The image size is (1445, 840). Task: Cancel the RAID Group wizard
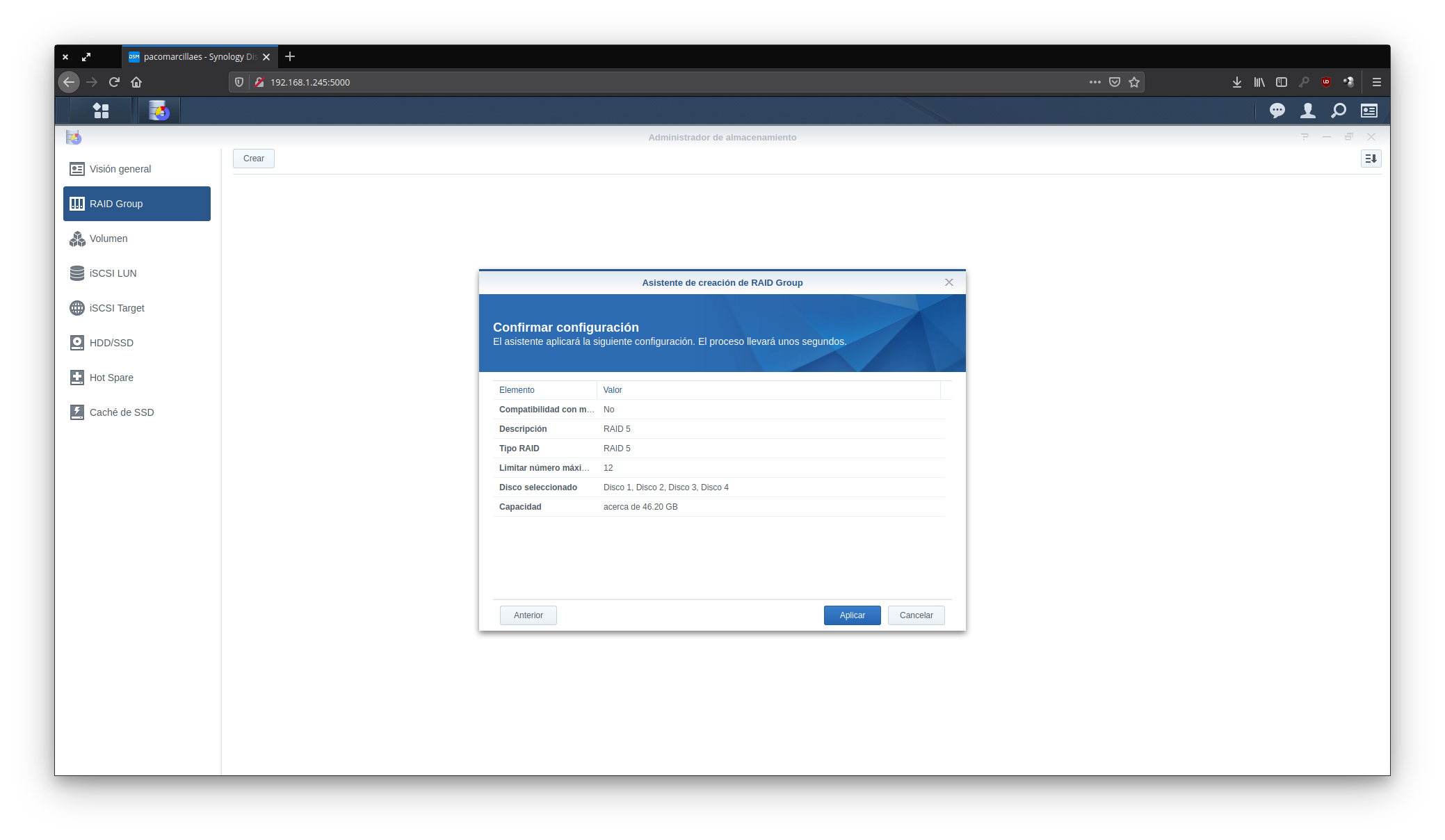pos(916,615)
